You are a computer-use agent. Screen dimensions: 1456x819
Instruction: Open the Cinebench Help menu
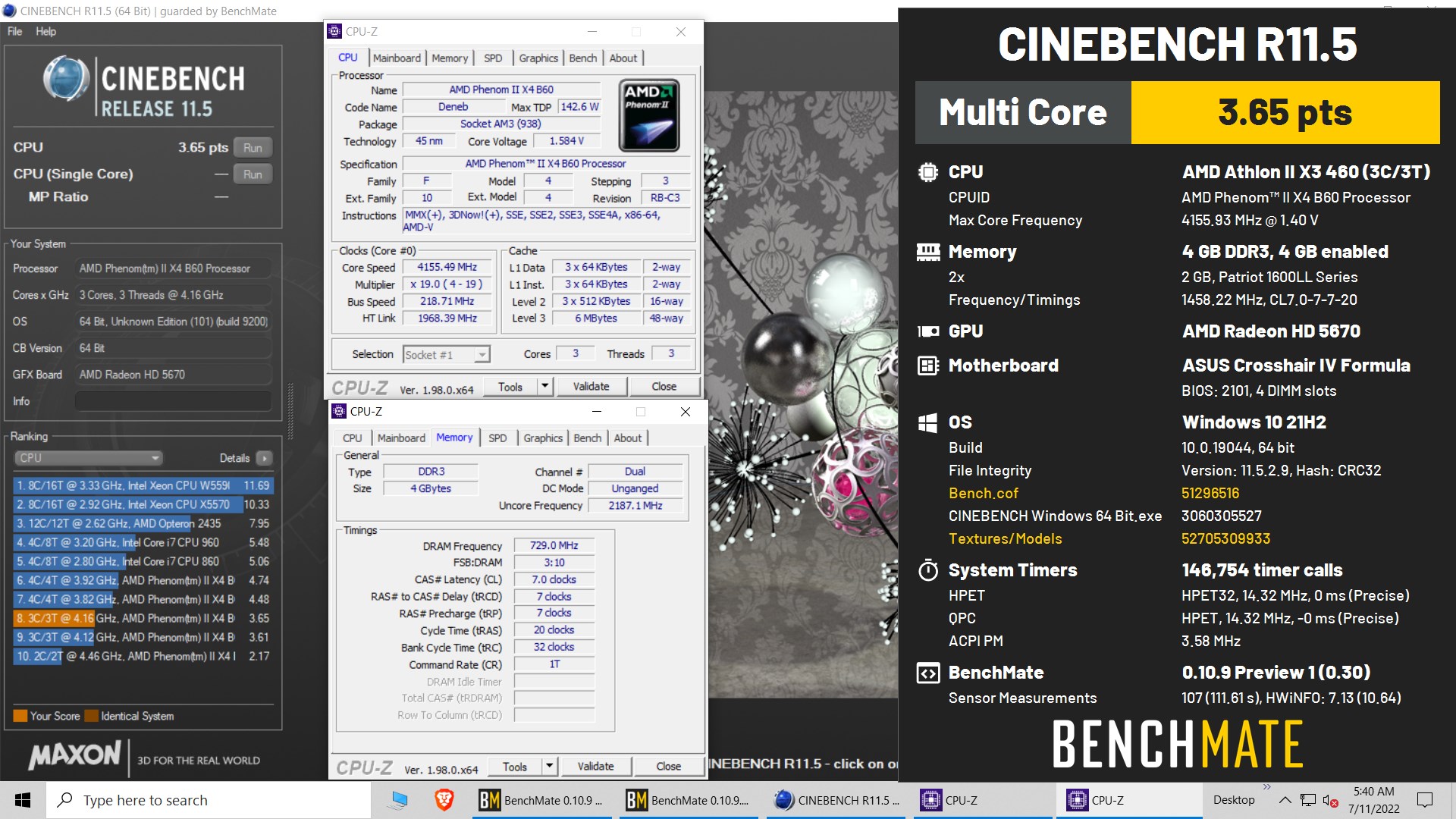45,32
